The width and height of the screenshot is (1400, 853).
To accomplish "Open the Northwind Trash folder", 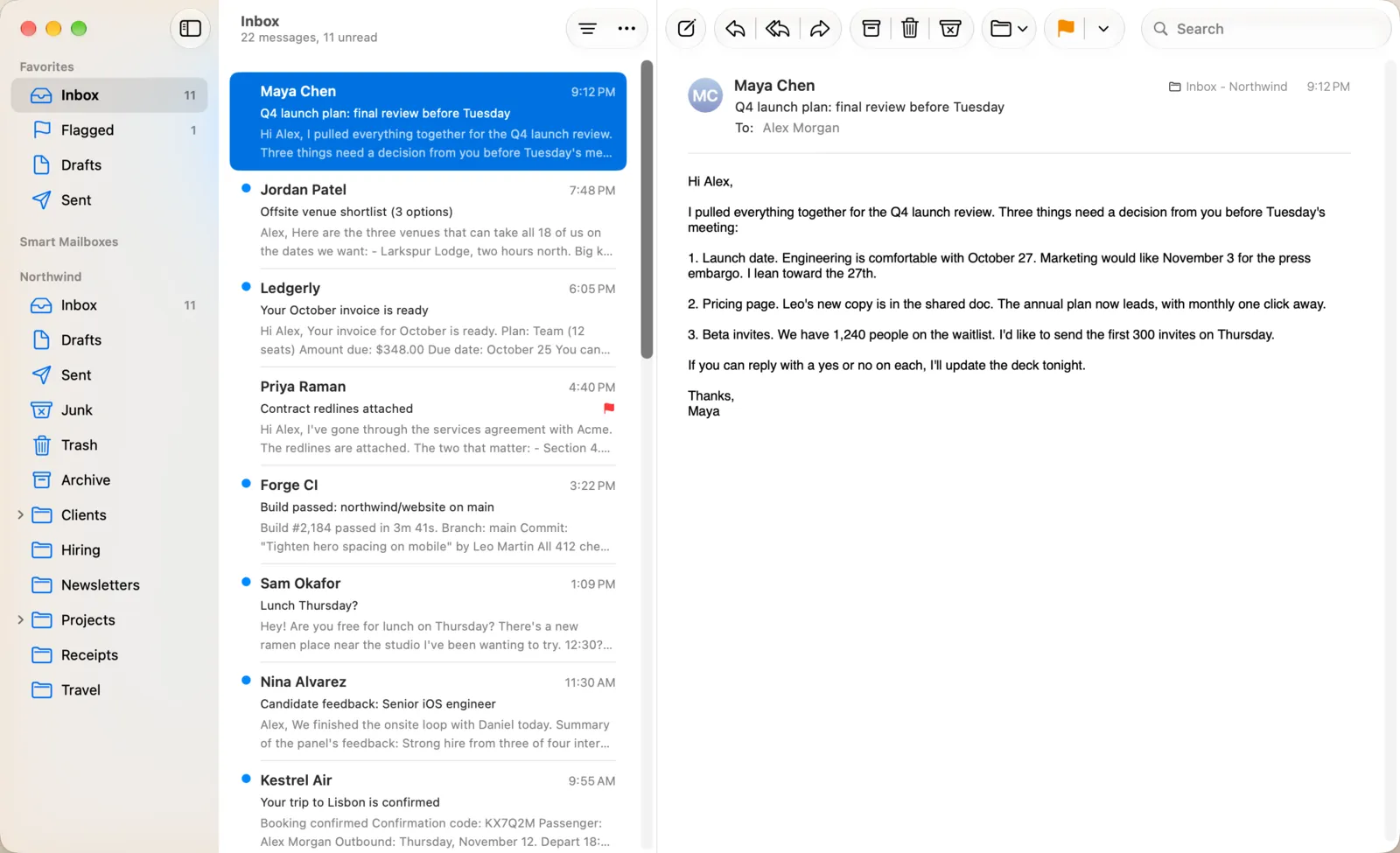I will point(109,445).
